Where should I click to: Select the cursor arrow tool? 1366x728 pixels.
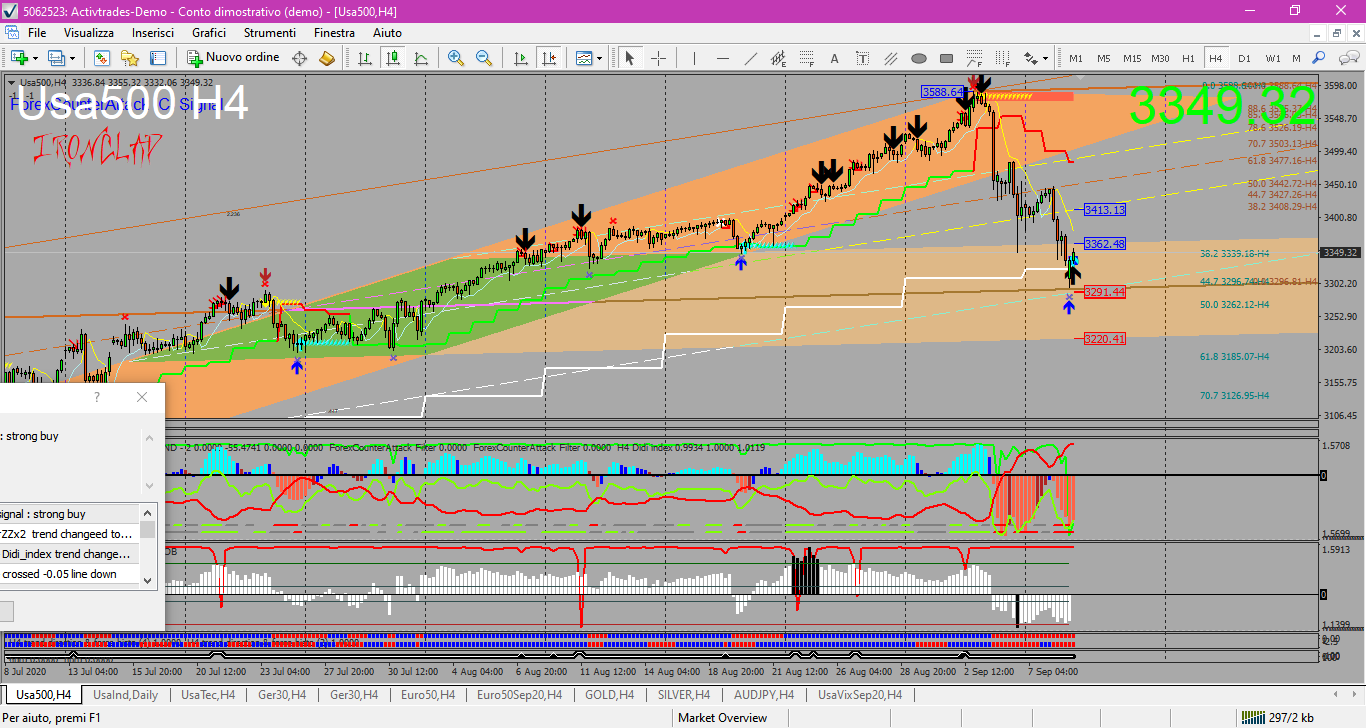[630, 58]
